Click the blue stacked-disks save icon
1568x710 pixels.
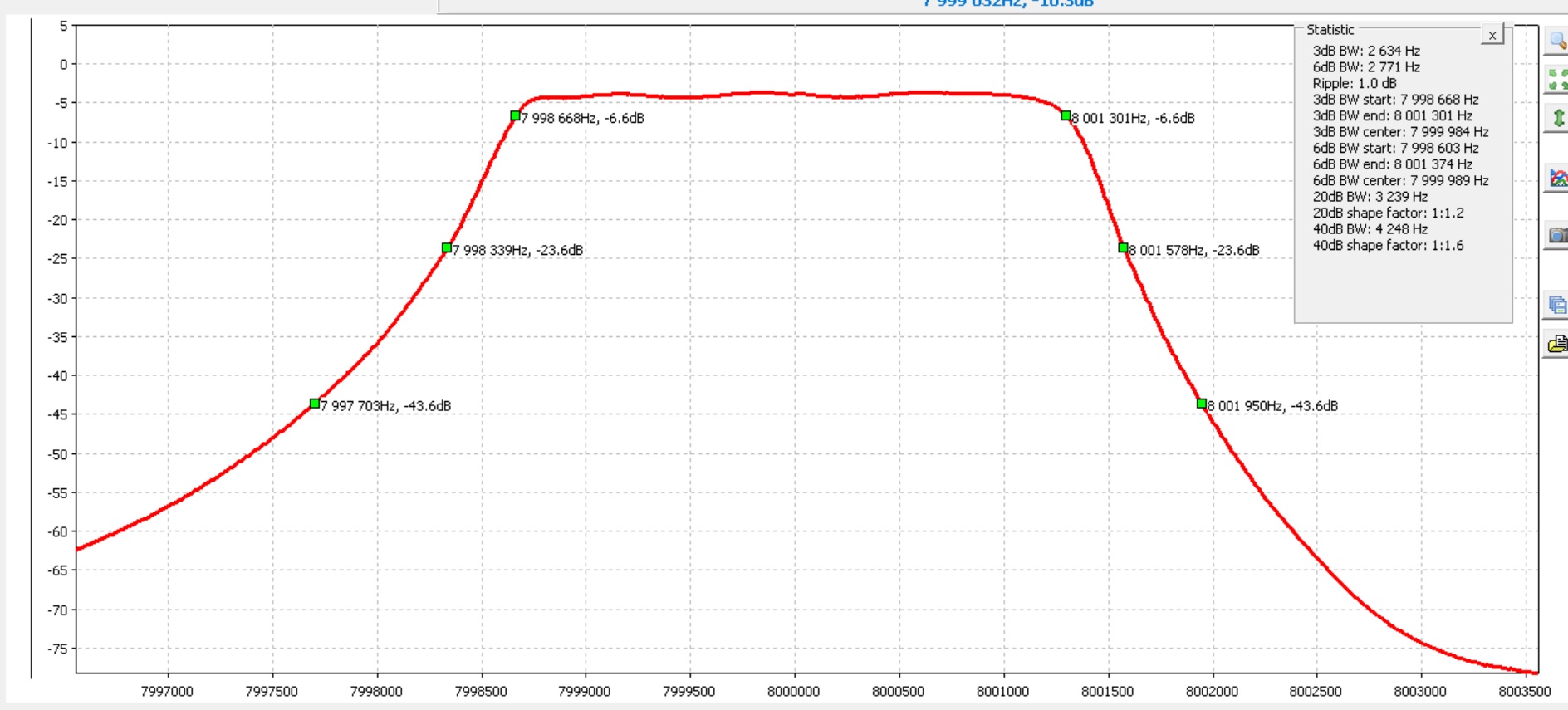coord(1557,305)
